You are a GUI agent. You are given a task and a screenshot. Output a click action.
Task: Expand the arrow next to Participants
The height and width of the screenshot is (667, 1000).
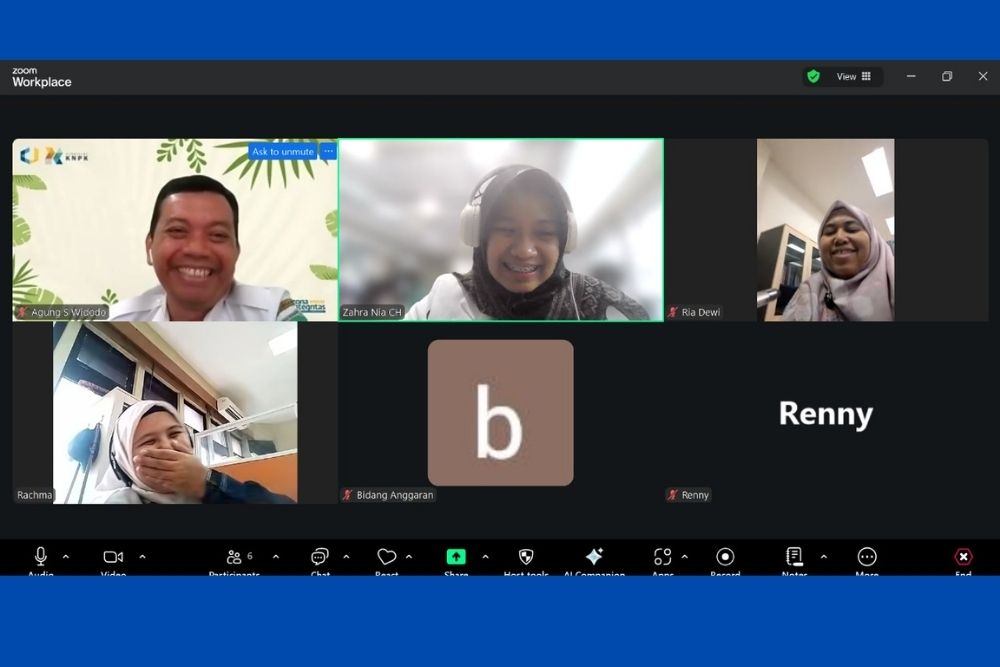(x=276, y=557)
